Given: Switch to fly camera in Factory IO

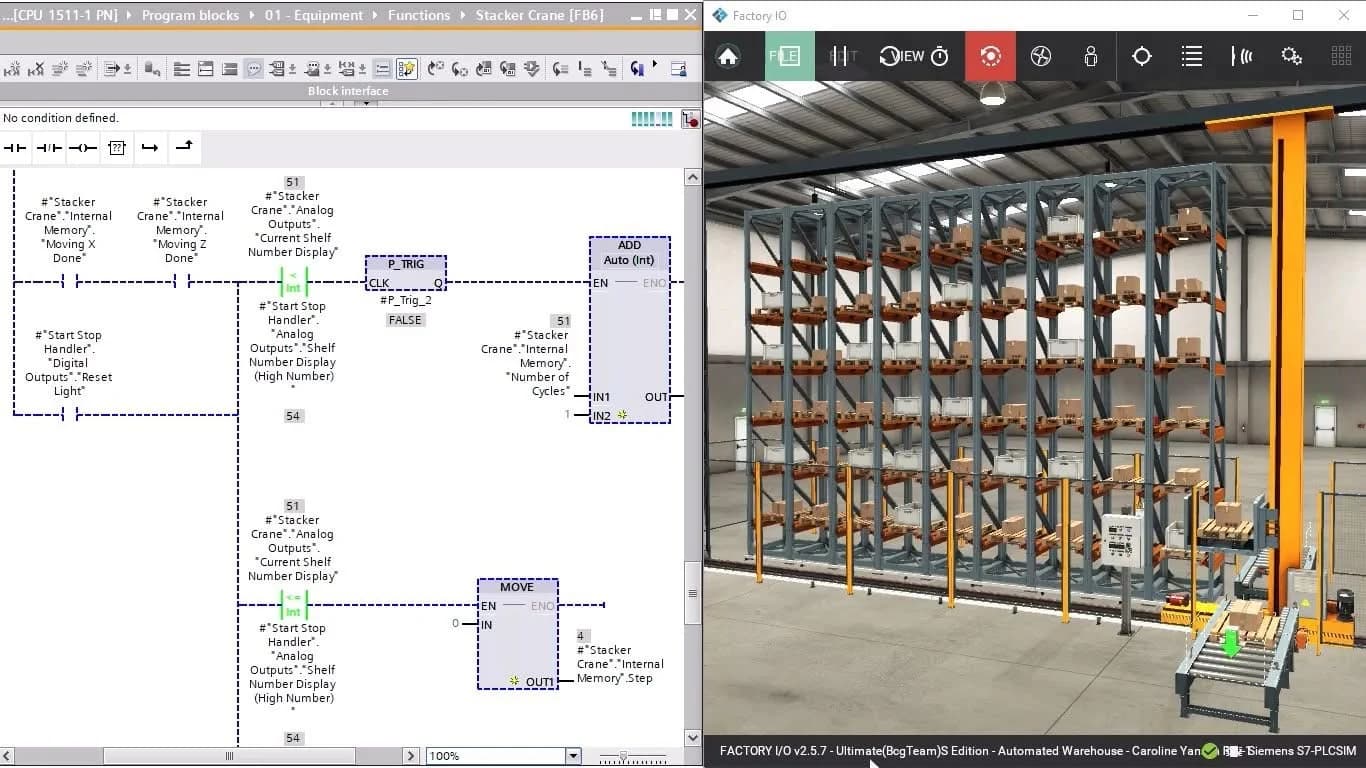Looking at the screenshot, I should click(x=1041, y=56).
